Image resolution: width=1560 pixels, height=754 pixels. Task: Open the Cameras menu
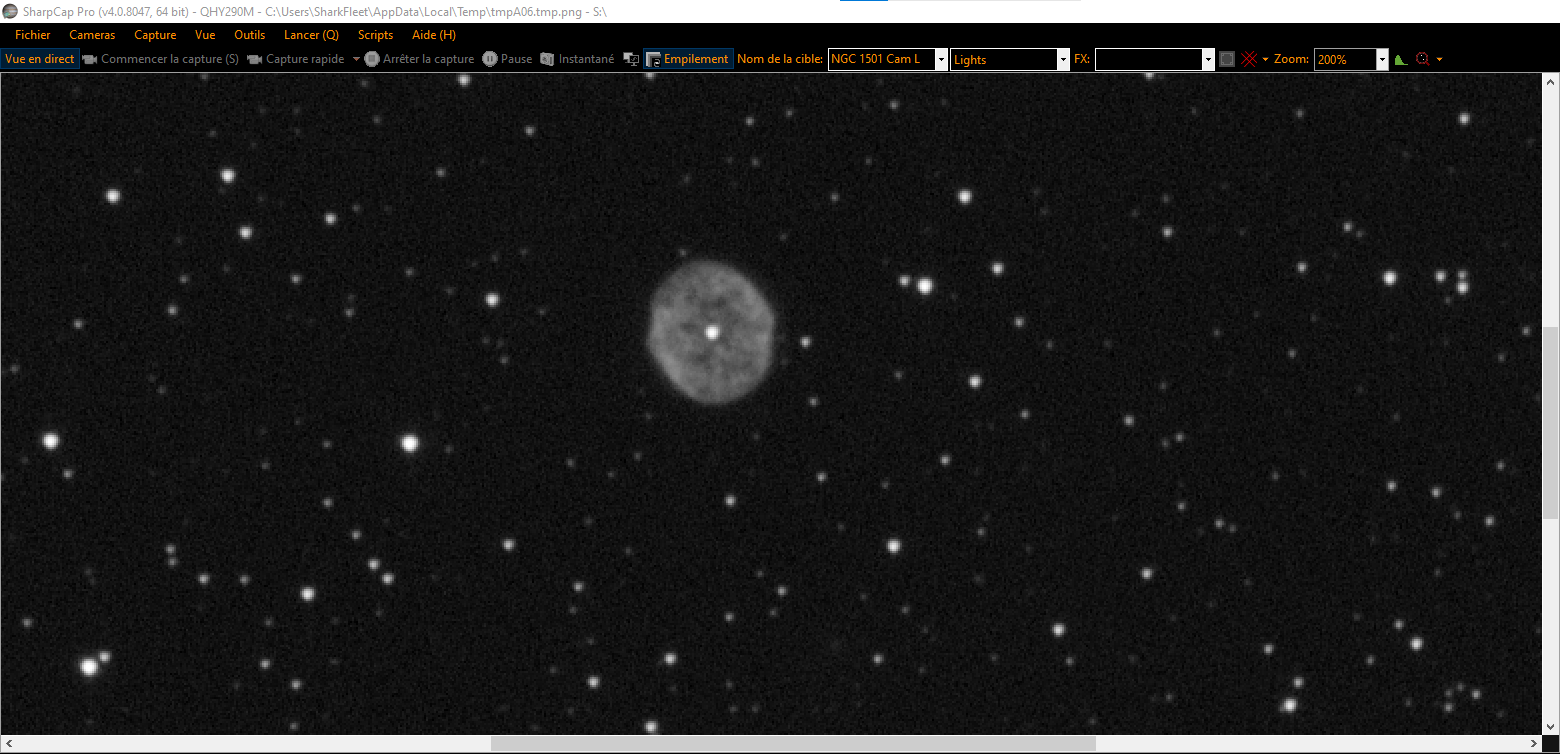tap(92, 35)
